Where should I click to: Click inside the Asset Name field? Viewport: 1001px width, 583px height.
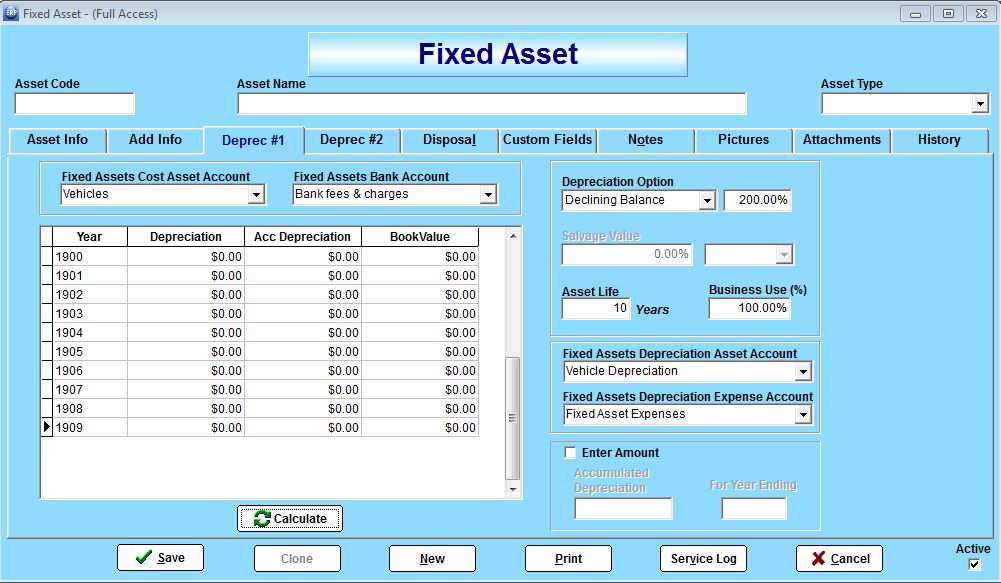[x=490, y=103]
